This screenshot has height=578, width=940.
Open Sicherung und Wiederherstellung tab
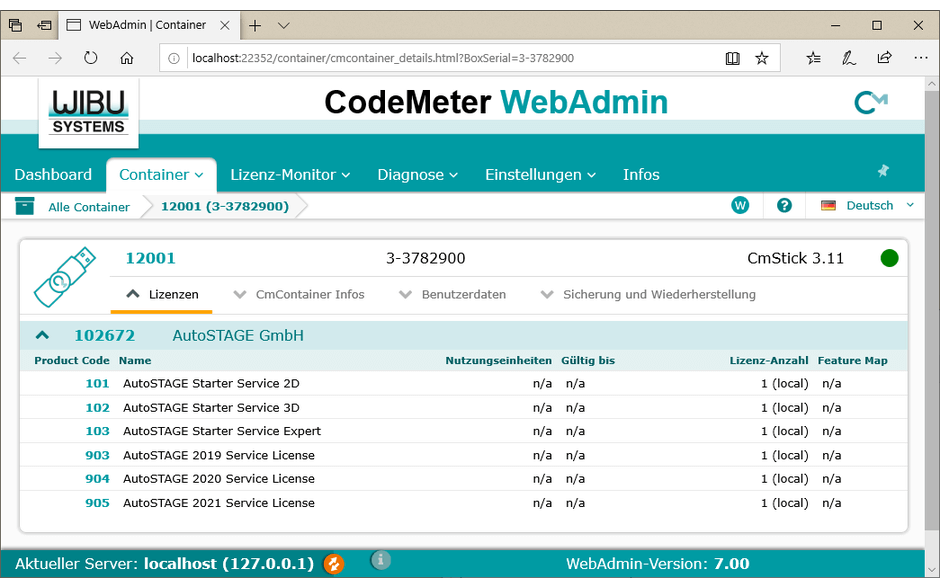coord(648,294)
